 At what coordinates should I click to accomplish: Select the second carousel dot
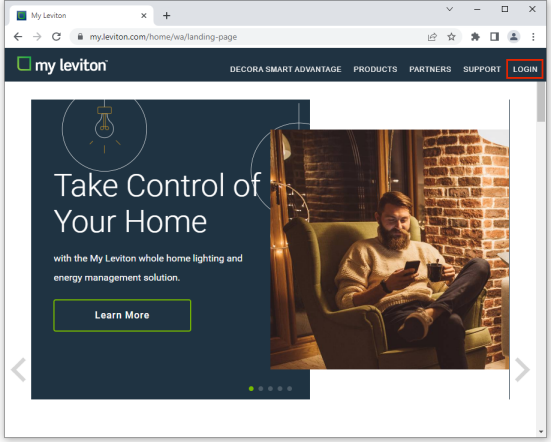(x=261, y=389)
